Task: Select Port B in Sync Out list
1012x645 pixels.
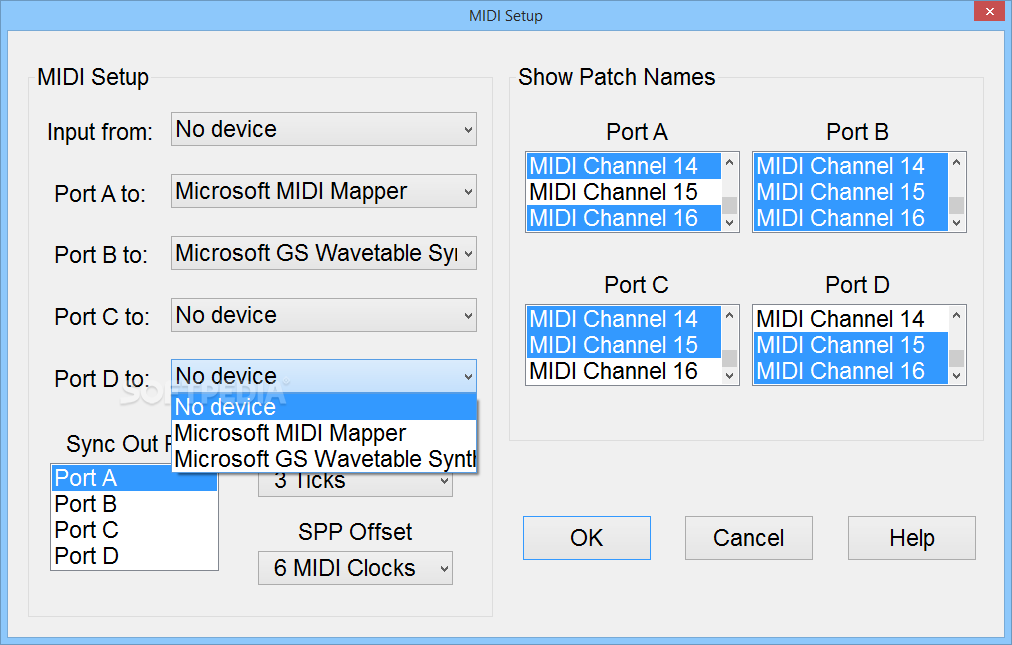Action: click(x=86, y=504)
